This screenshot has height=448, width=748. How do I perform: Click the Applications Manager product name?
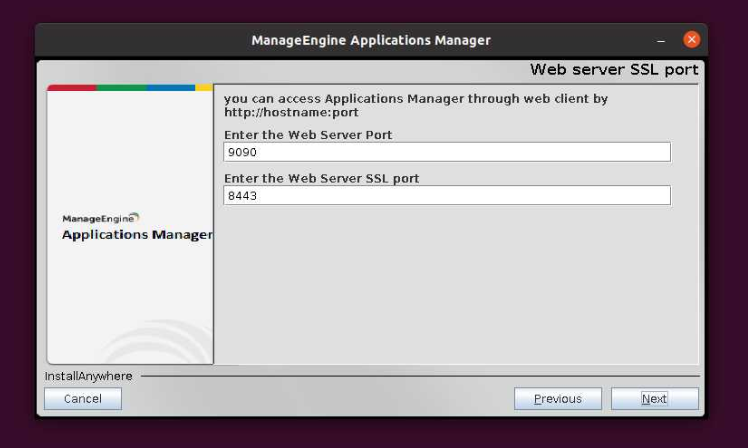tap(137, 235)
